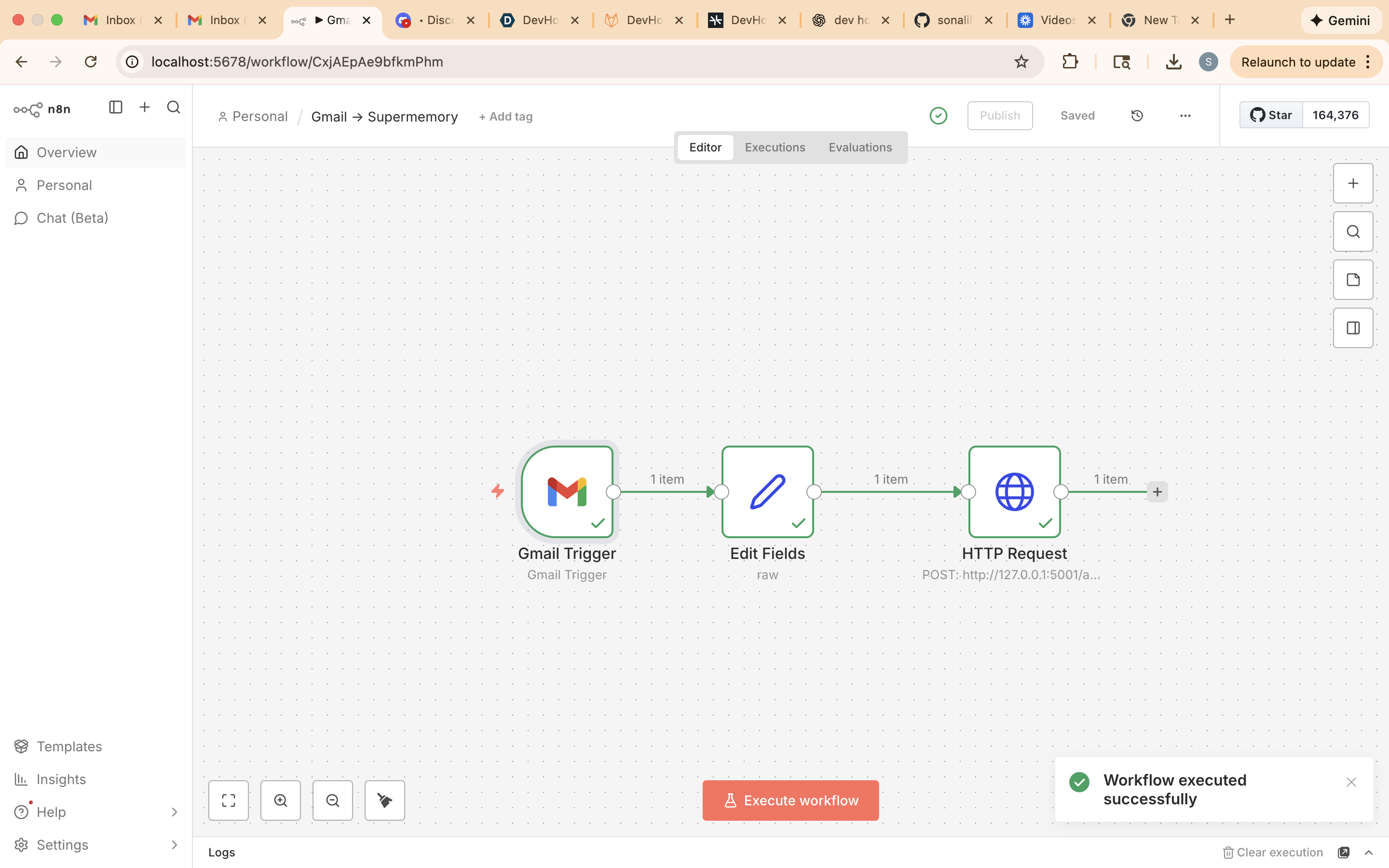Switch to the Evaluations tab
1389x868 pixels.
coord(860,148)
